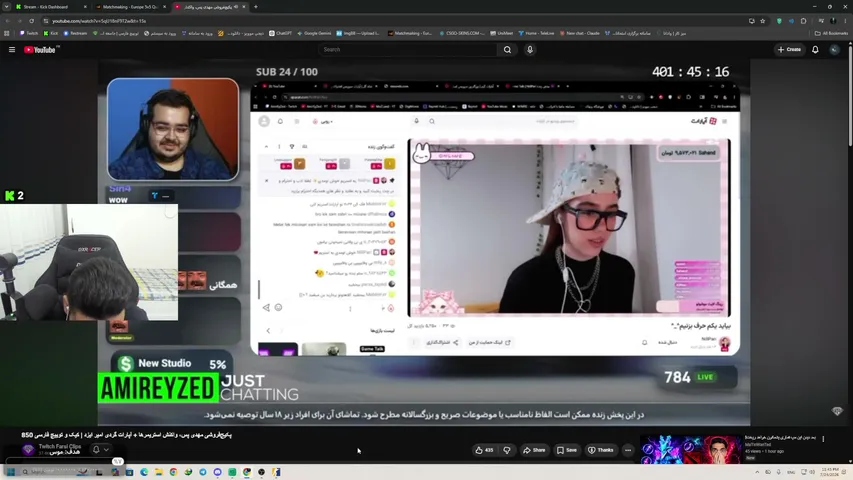Open the taskbar clock and date

pos(830,472)
